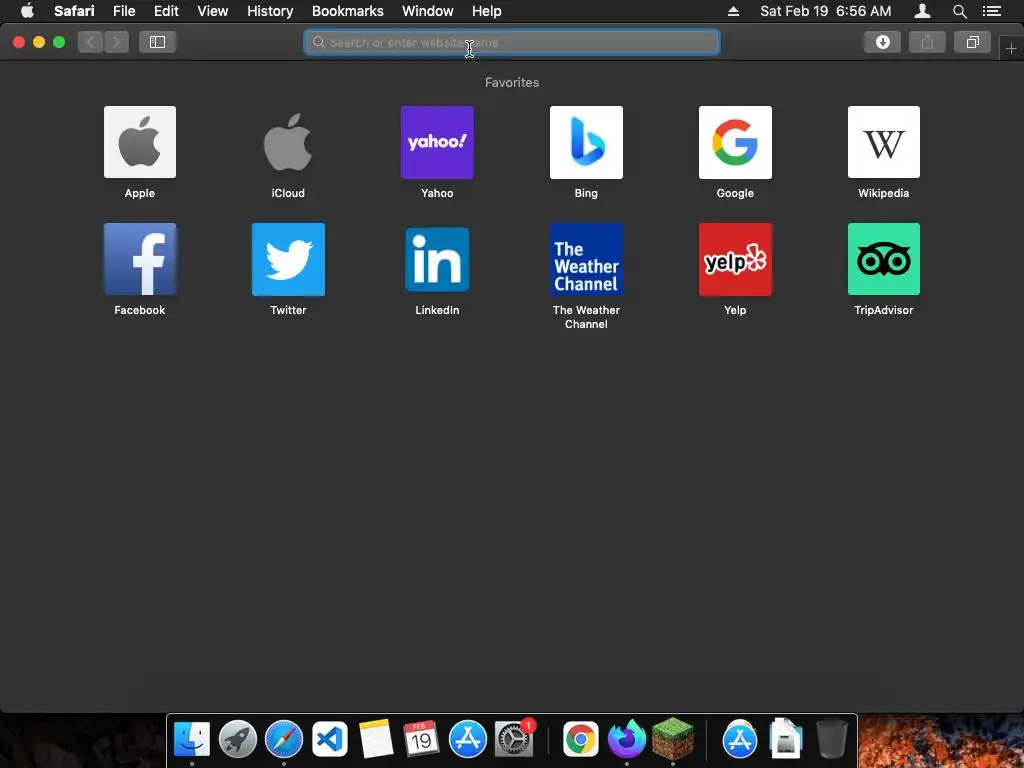Open the Google favorite tile
Screen dimensions: 1024x768
(x=735, y=142)
